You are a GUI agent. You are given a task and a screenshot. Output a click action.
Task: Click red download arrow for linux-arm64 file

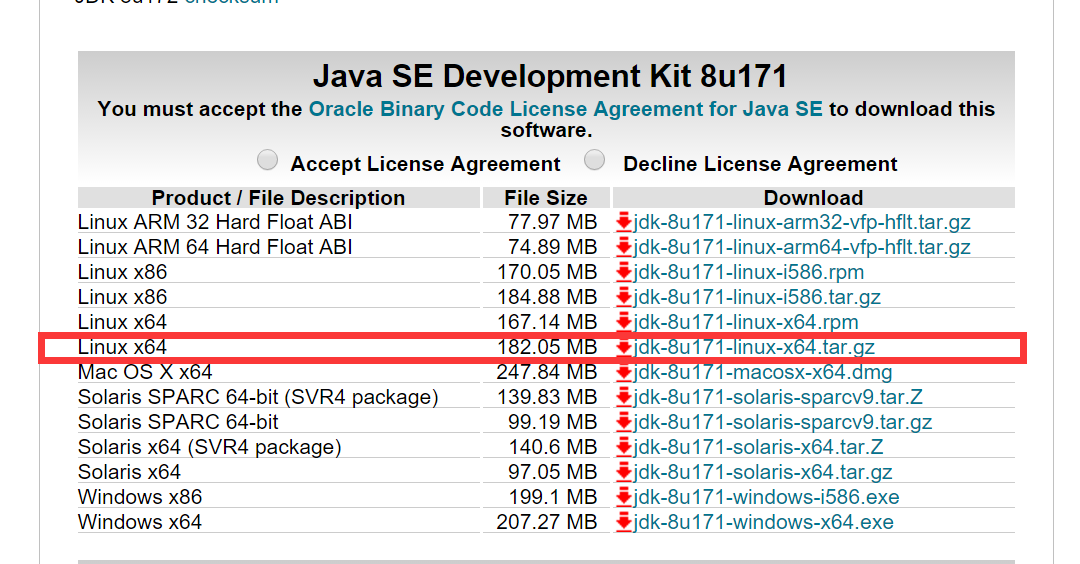tap(624, 247)
